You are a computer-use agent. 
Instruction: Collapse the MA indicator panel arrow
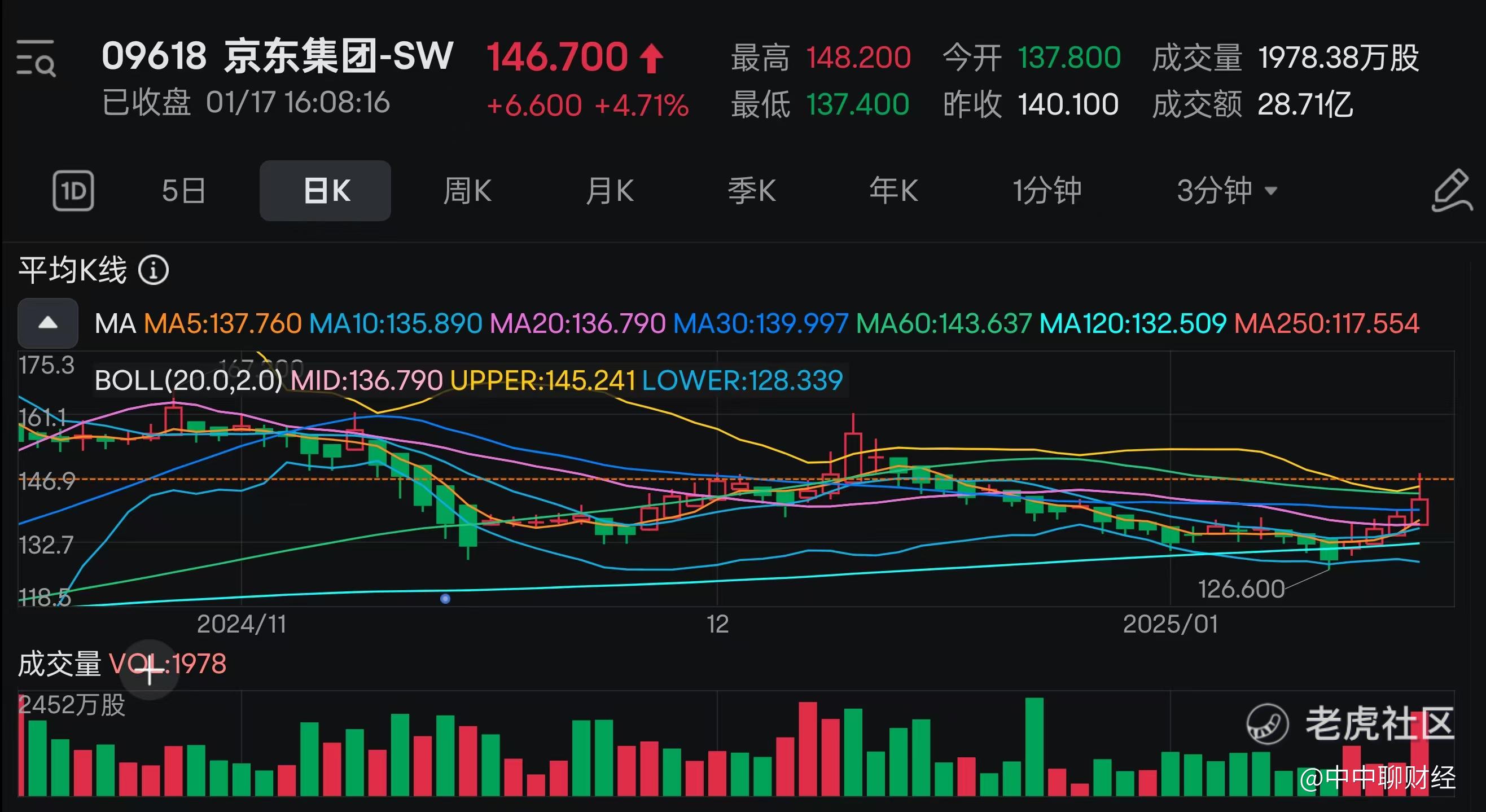coord(48,323)
